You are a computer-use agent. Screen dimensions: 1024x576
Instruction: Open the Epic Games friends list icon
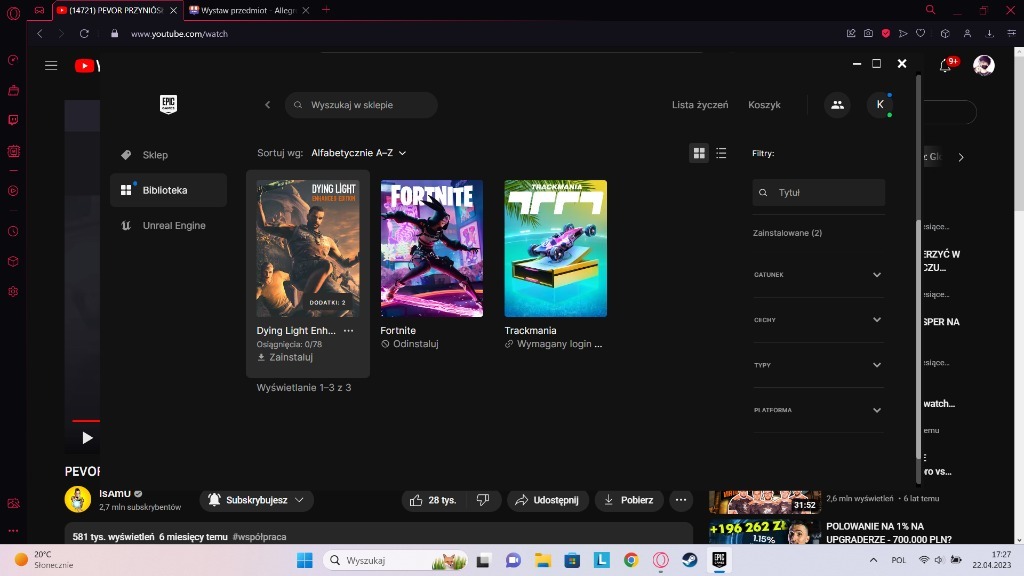pos(837,104)
